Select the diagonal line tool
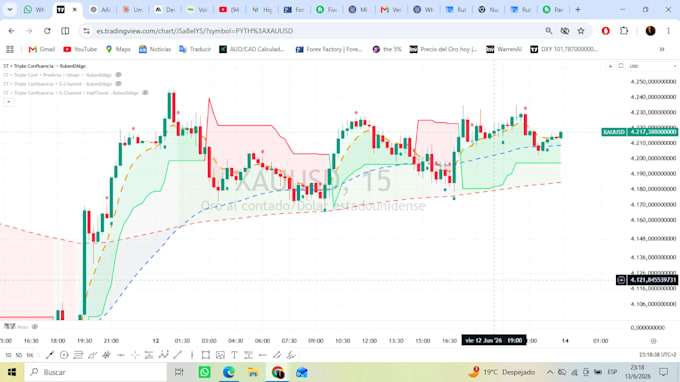The image size is (680, 382). [x=177, y=355]
